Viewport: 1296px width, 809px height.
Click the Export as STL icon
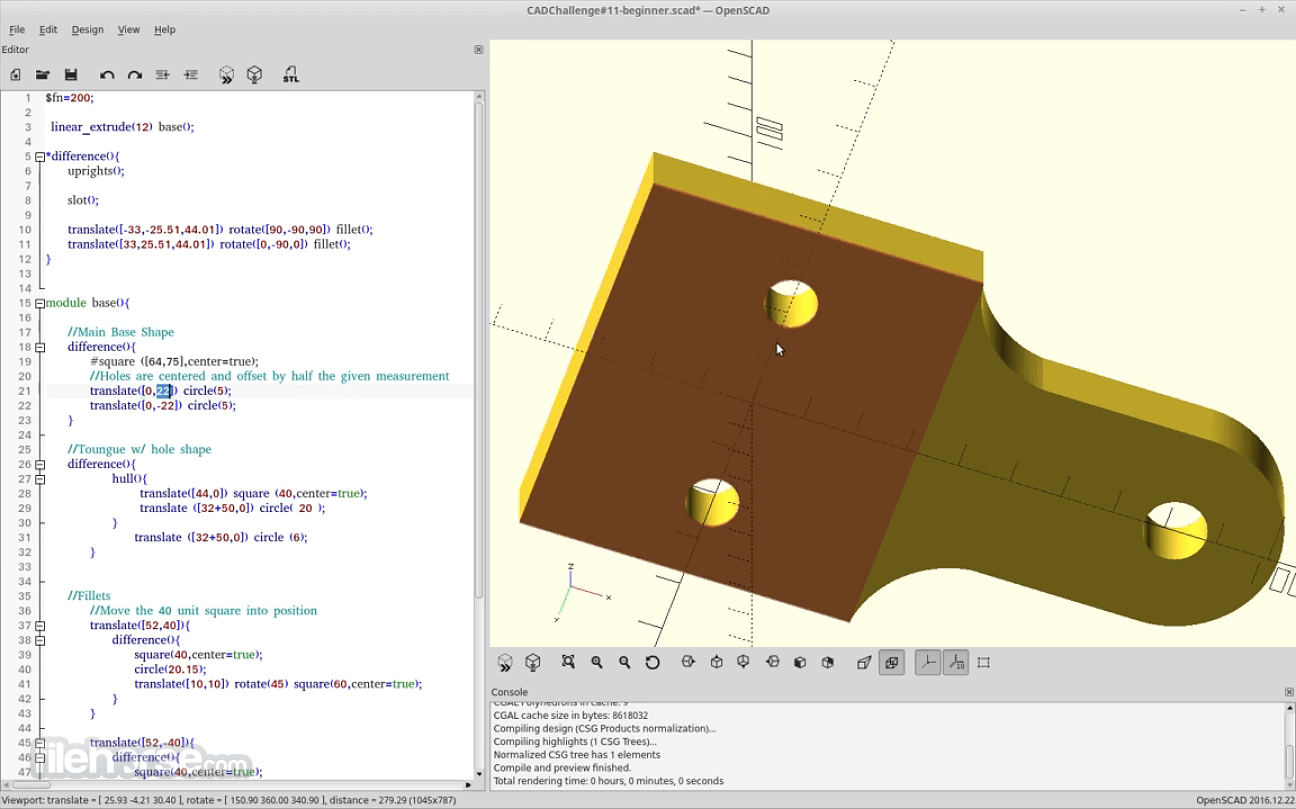[291, 75]
